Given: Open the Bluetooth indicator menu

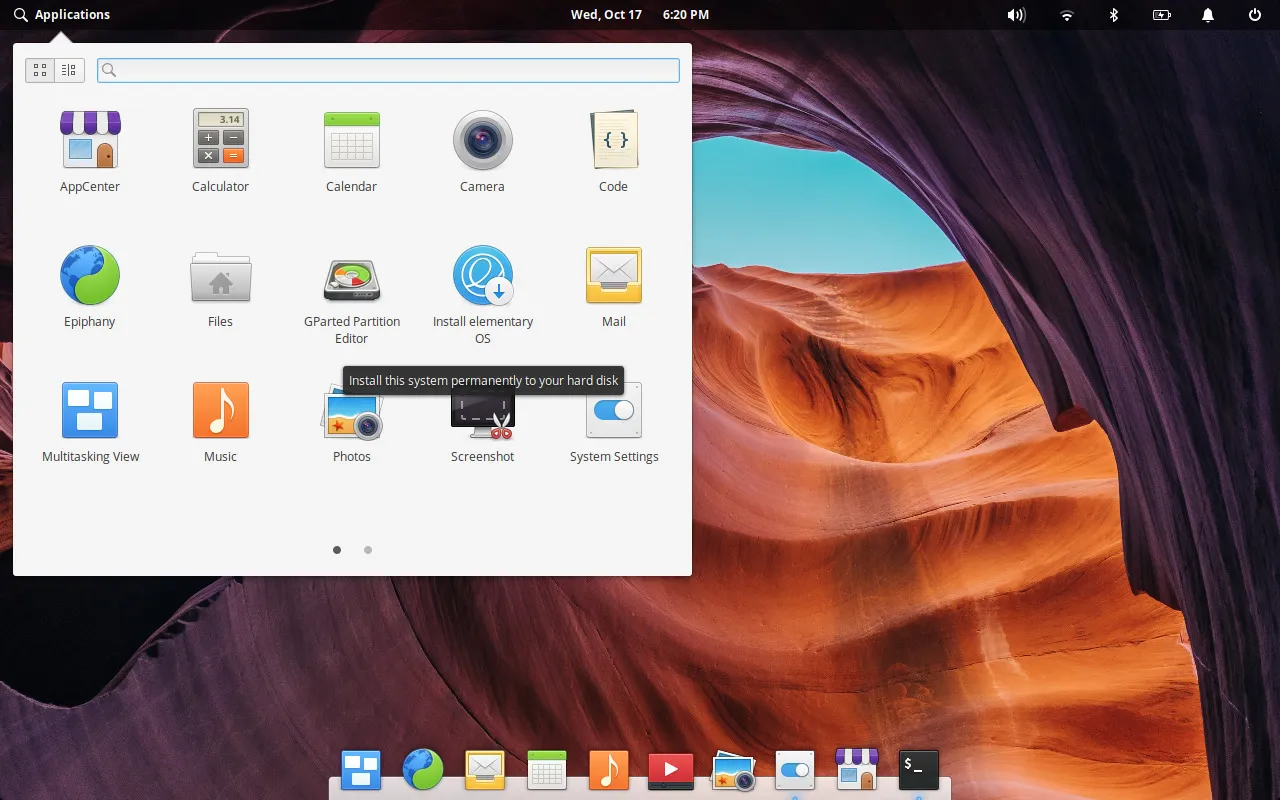Looking at the screenshot, I should (1114, 15).
